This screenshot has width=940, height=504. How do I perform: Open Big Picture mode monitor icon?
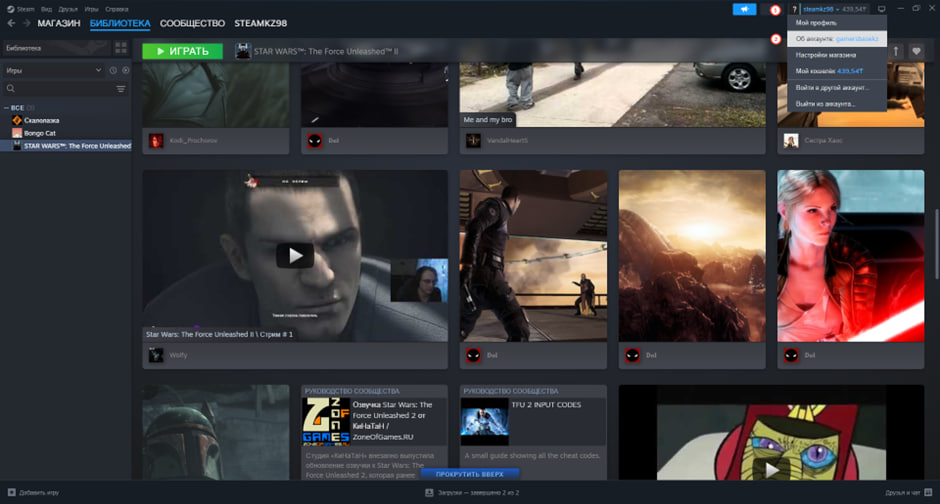(881, 9)
